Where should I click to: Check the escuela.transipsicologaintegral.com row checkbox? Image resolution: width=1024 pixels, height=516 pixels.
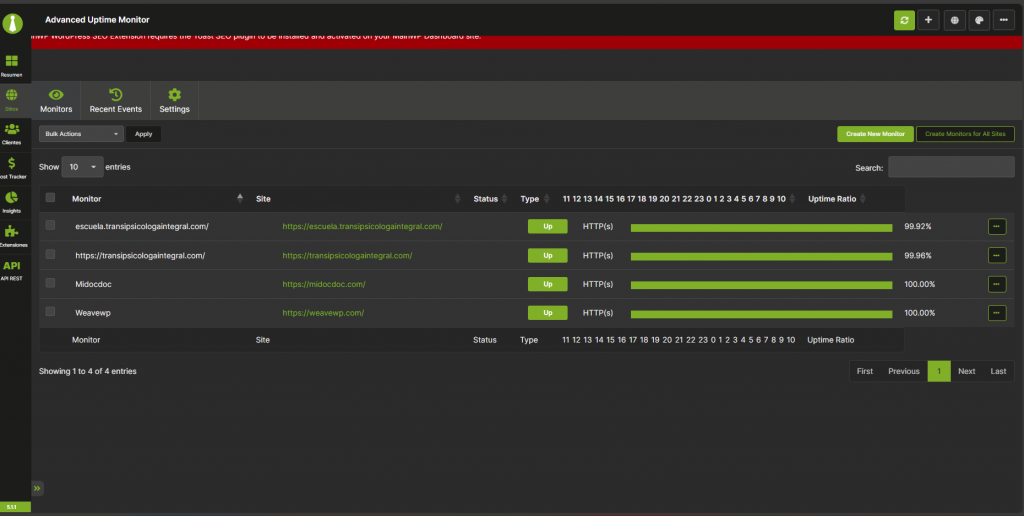(50, 225)
